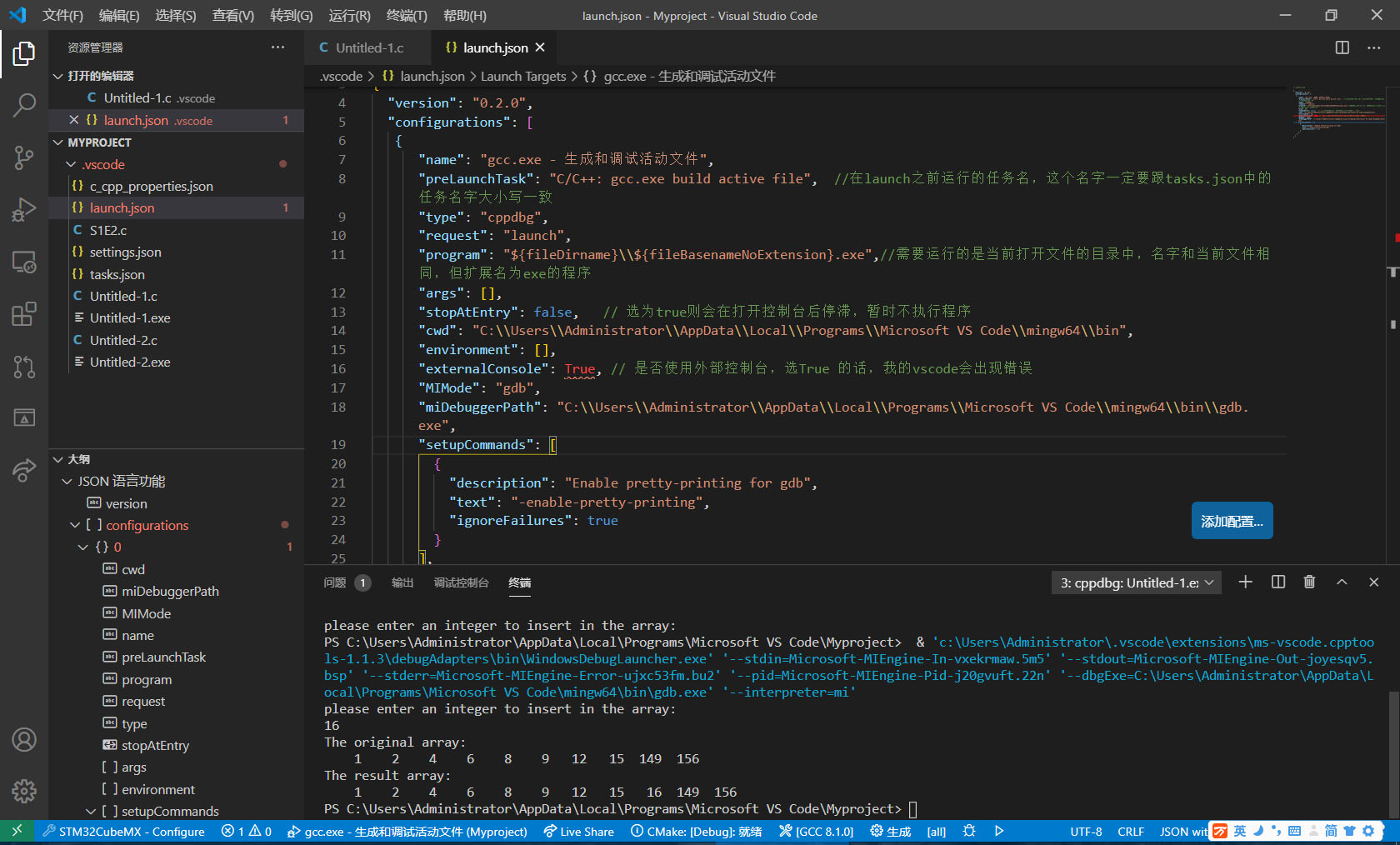
Task: Open the terminal selector cppdbg dropdown
Action: pyautogui.click(x=1137, y=582)
